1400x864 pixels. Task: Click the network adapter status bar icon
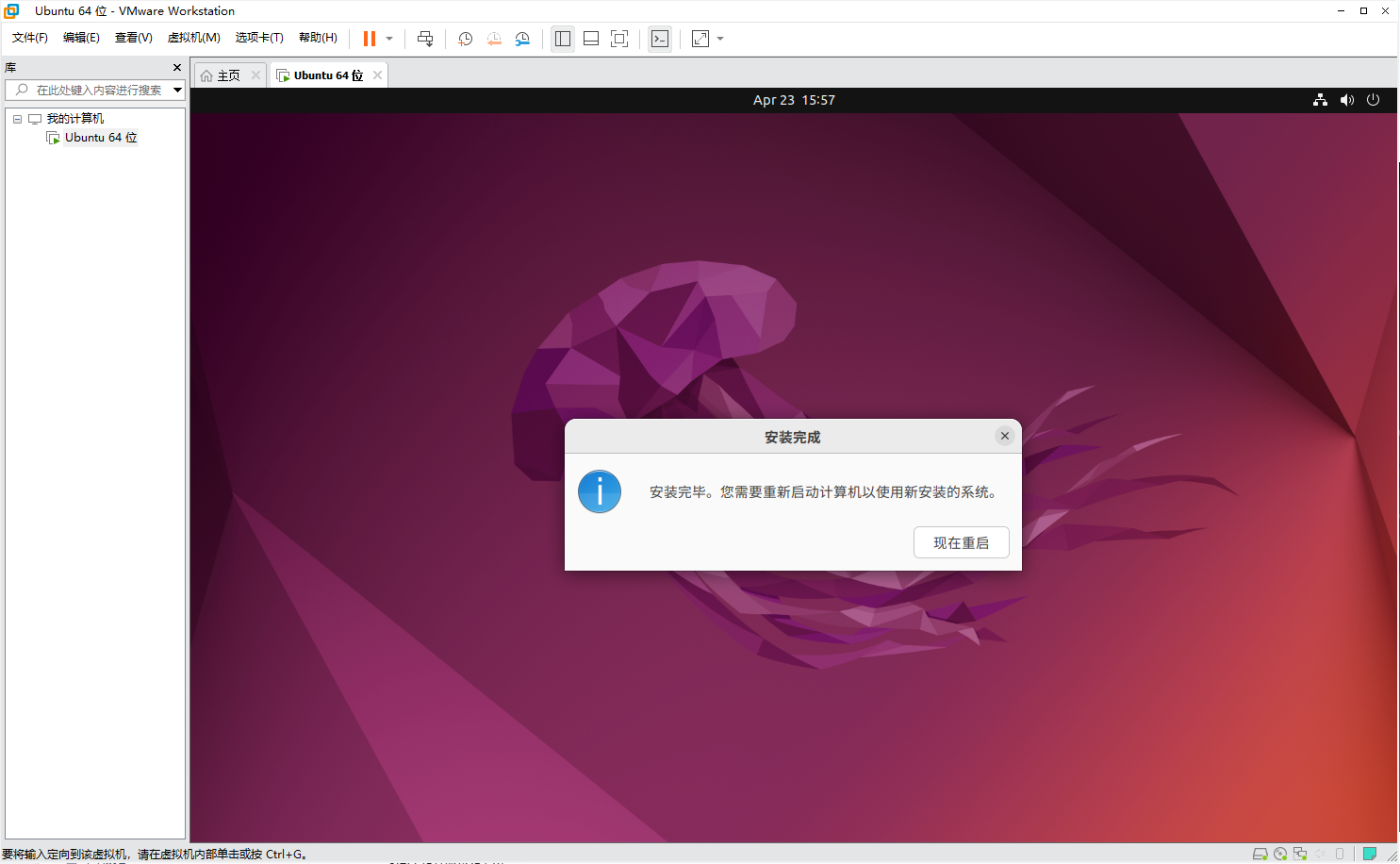point(1300,854)
